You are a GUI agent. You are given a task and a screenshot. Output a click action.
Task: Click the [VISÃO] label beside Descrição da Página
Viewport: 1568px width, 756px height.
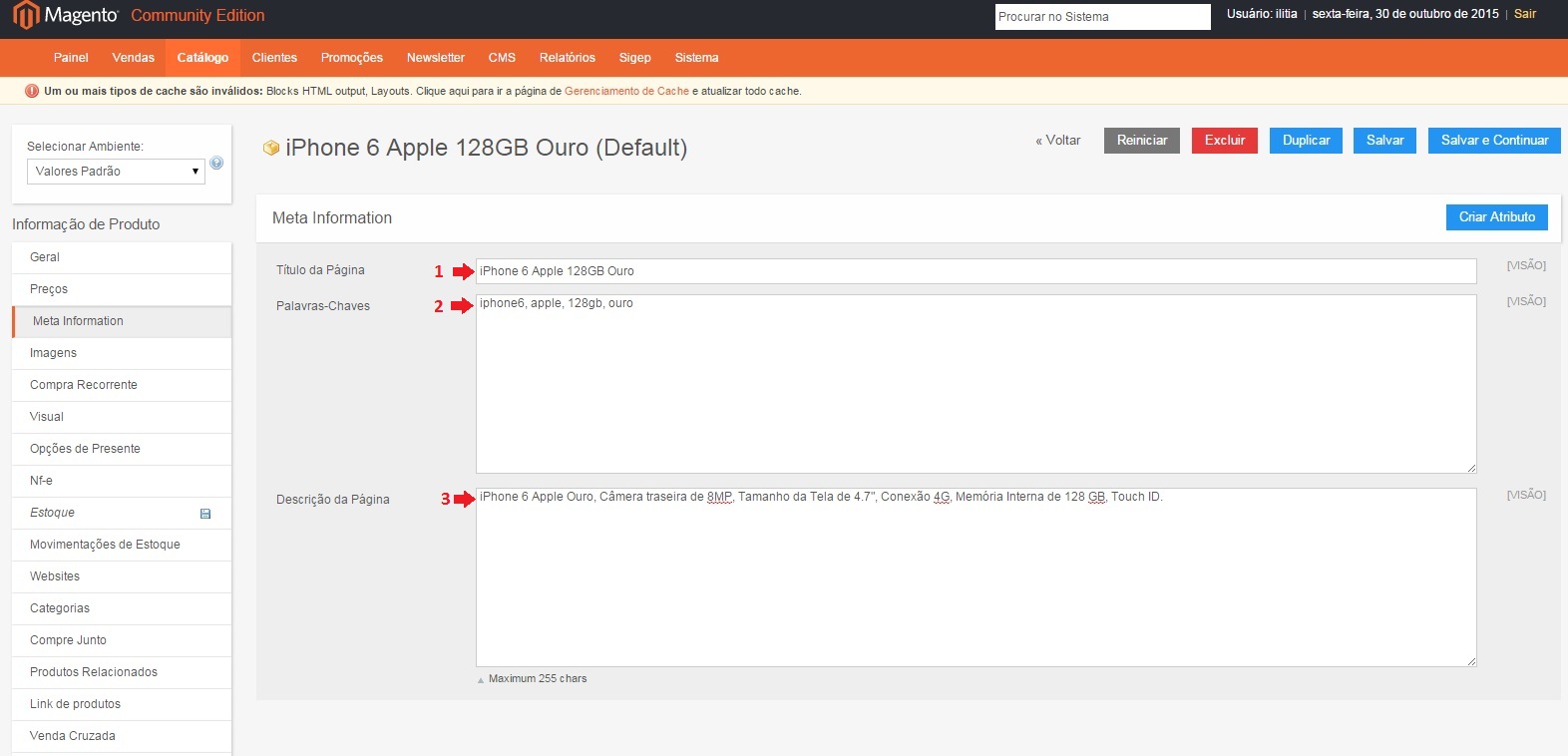point(1526,495)
